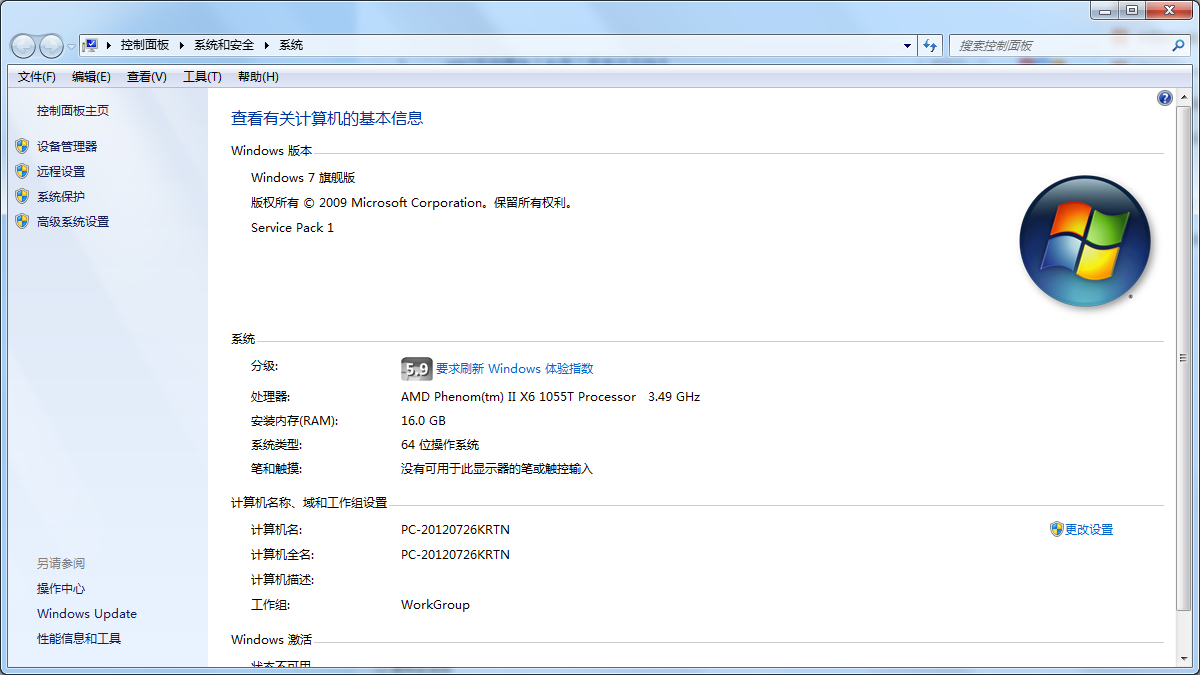The image size is (1200, 675).
Task: Open Windows Update link in sidebar
Action: [87, 614]
